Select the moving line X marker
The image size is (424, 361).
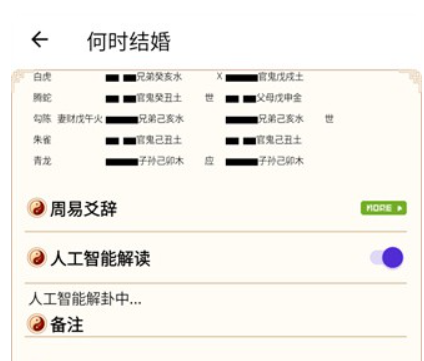(219, 77)
